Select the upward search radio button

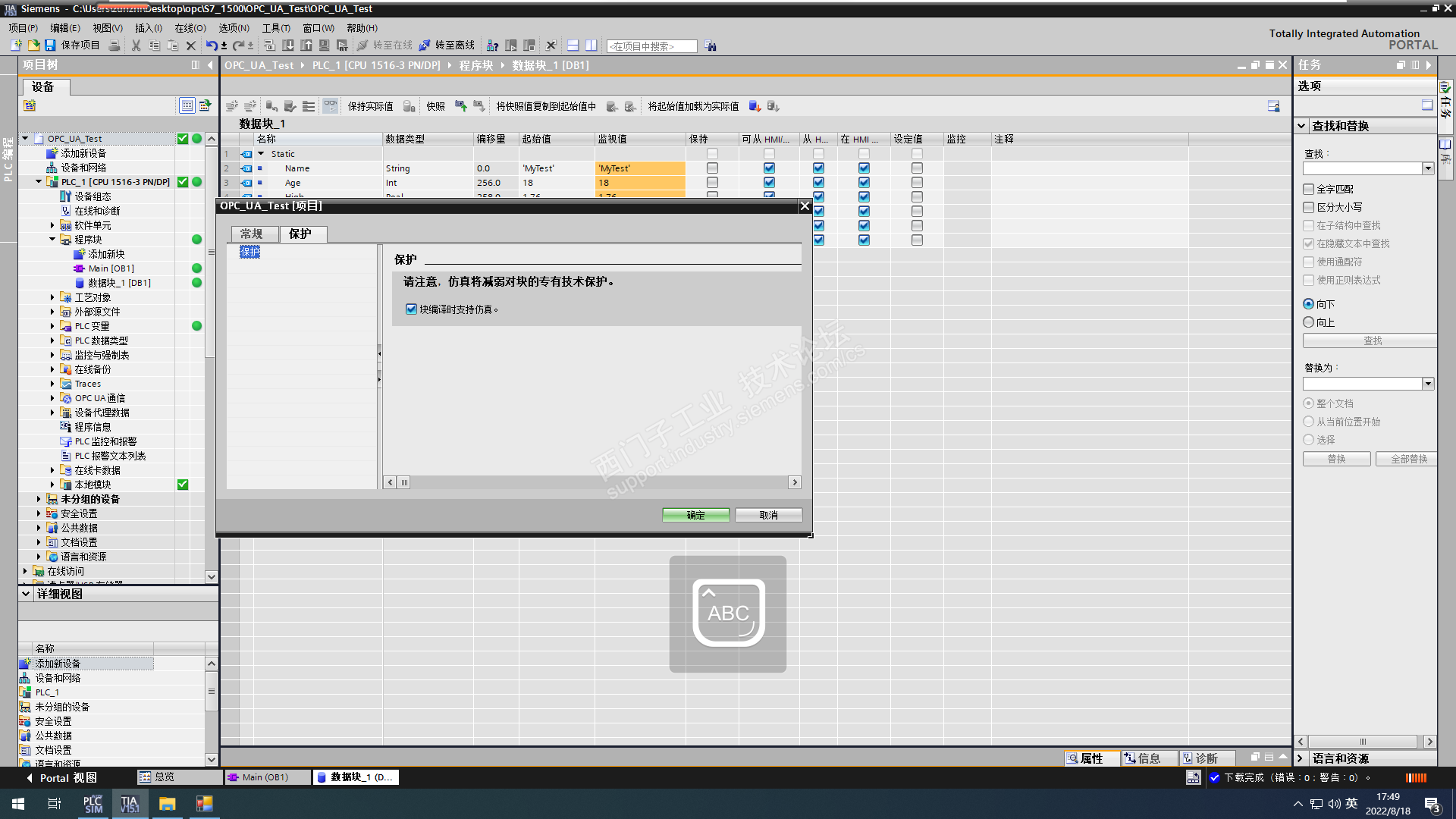1309,322
